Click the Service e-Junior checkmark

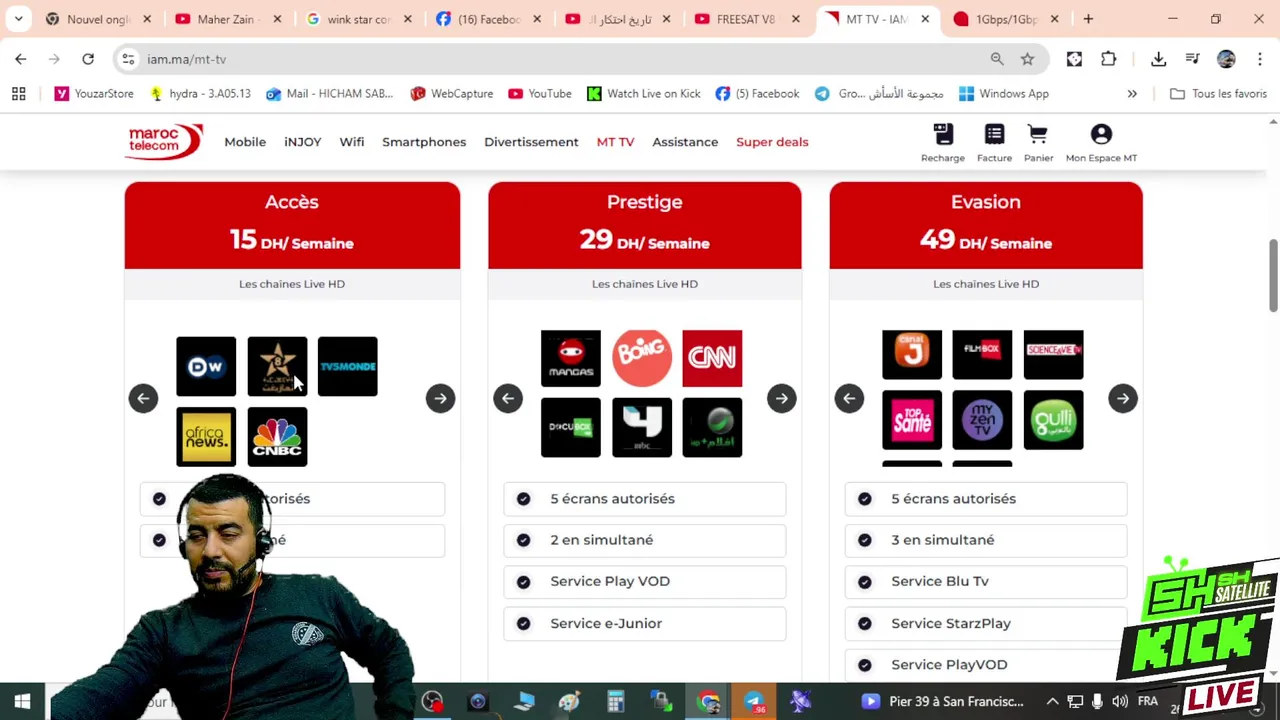[x=523, y=623]
